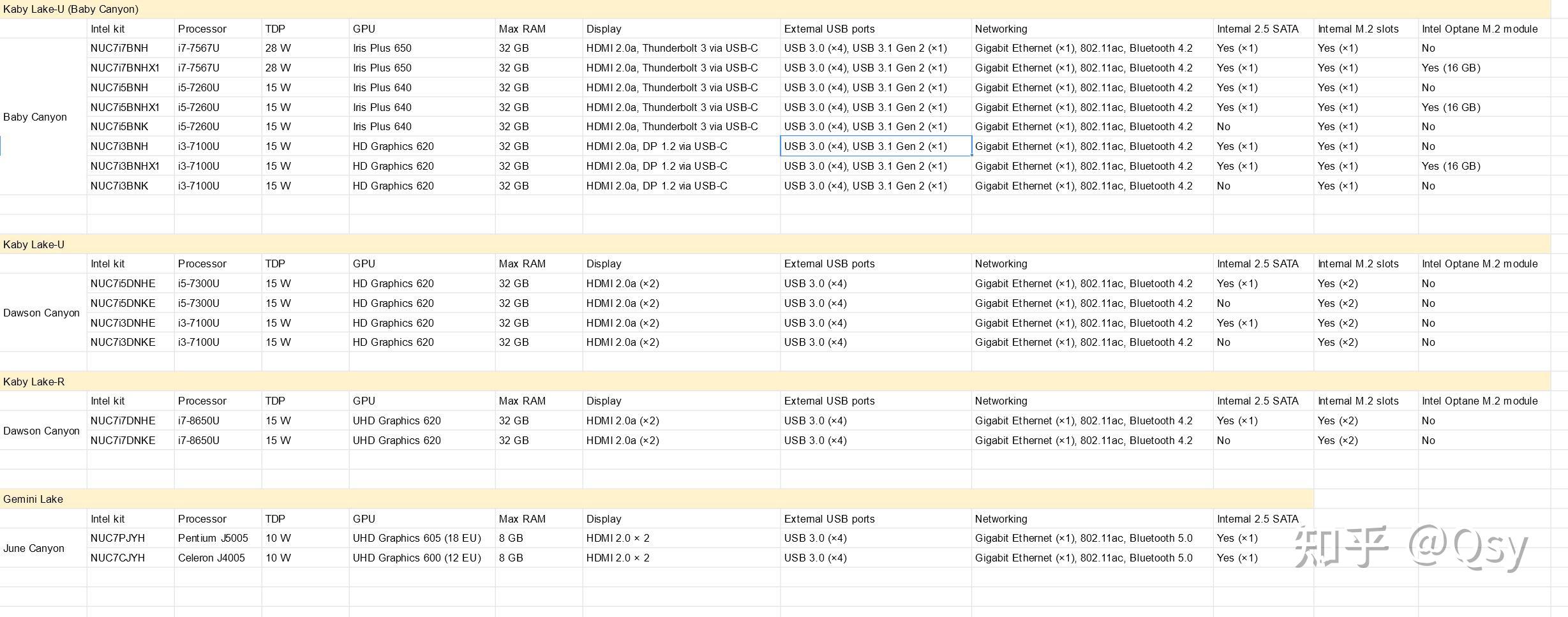
Task: Click the "June Canyon" row label cell
Action: 34,548
